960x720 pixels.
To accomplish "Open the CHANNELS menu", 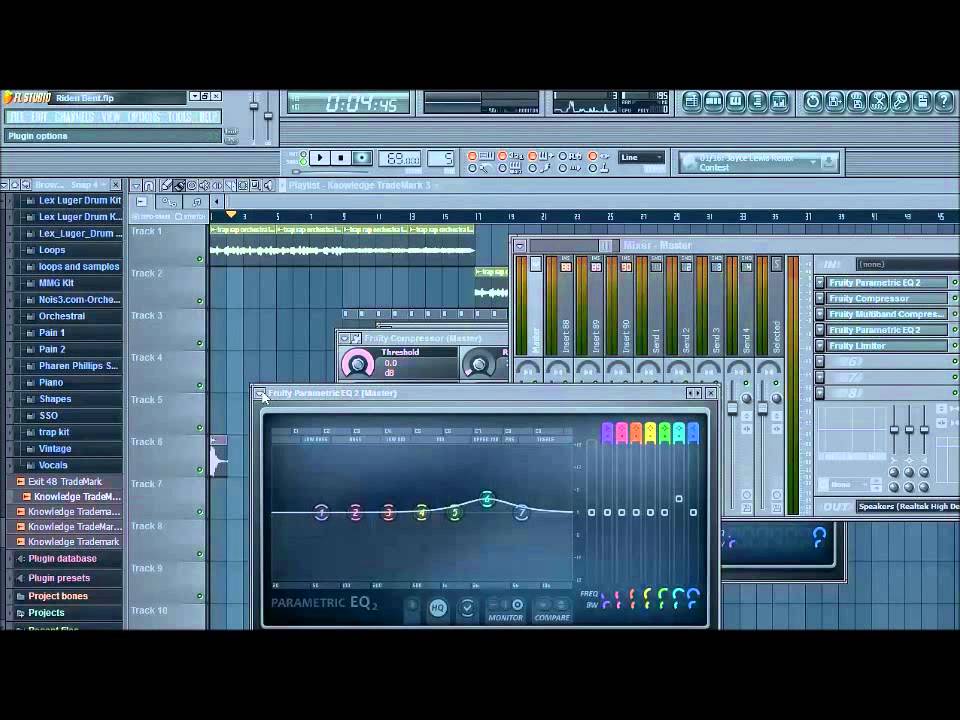I will click(x=74, y=116).
